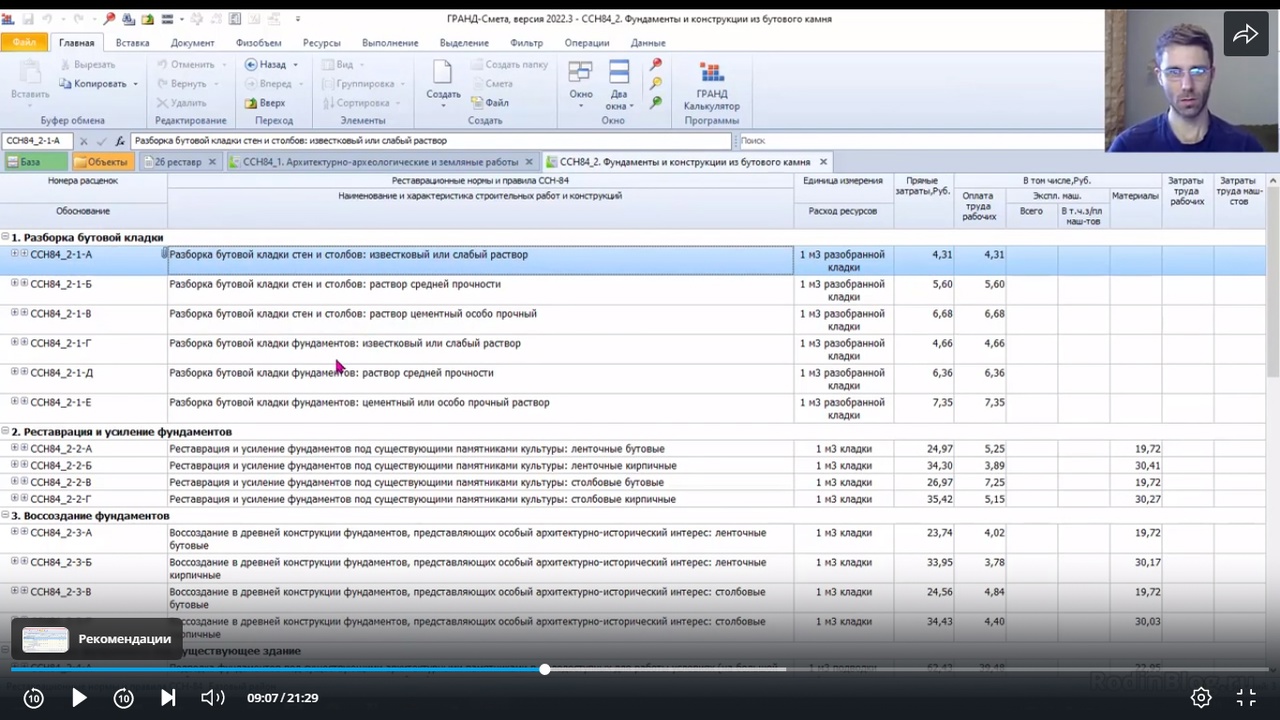Click the red pin marker icon

click(656, 64)
